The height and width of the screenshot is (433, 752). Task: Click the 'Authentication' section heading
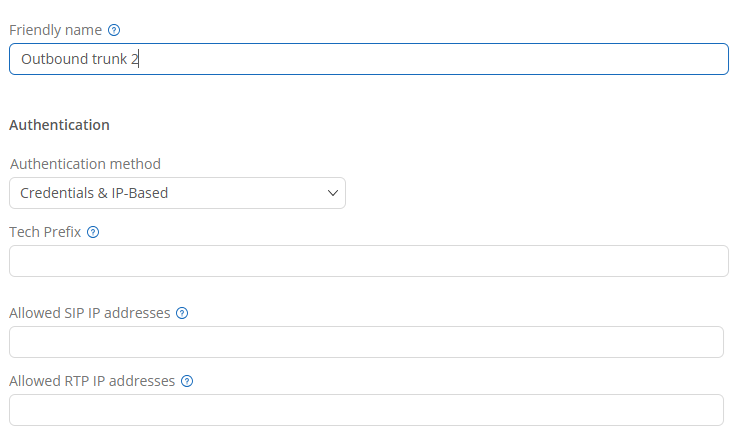[x=59, y=125]
